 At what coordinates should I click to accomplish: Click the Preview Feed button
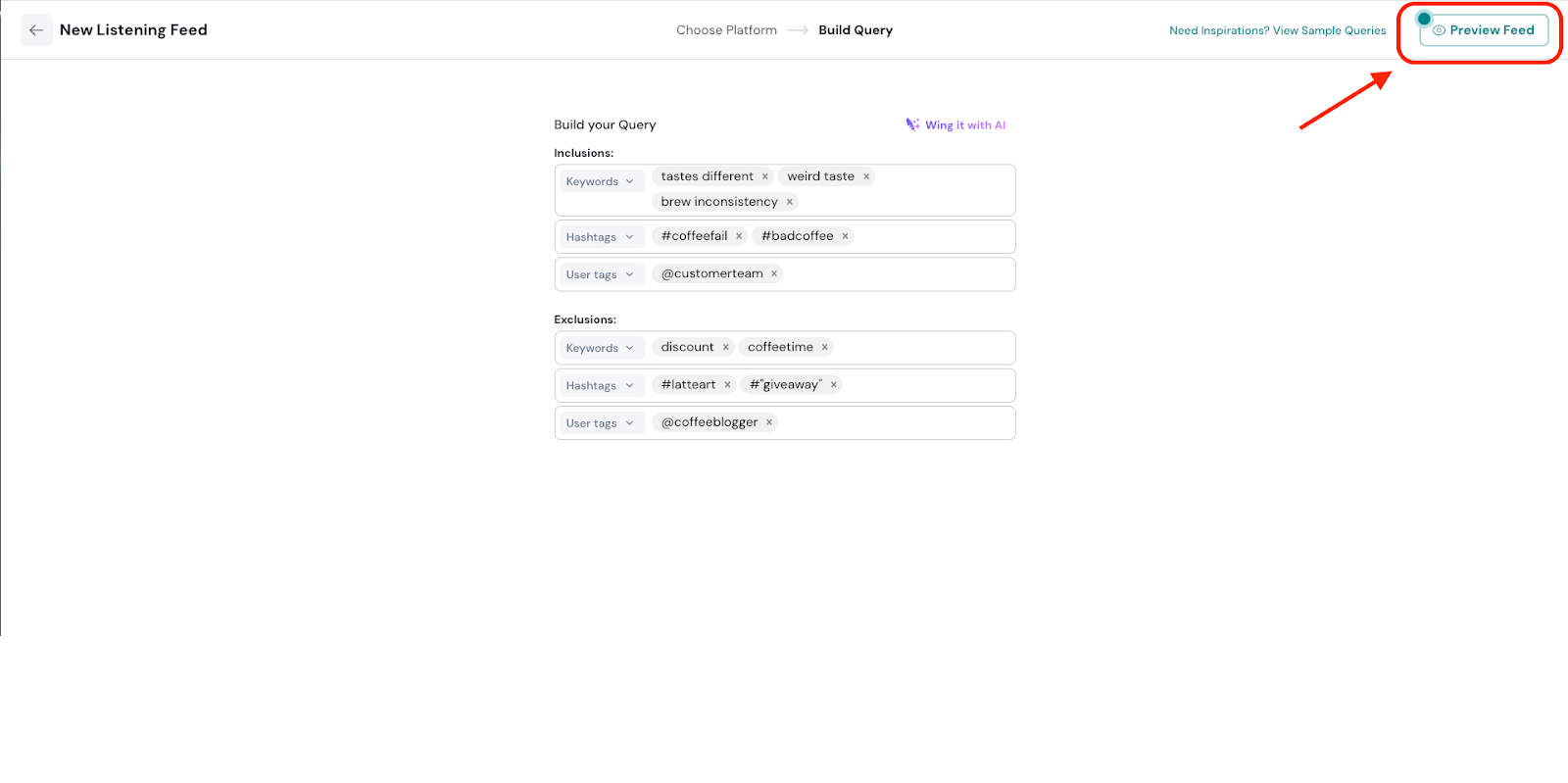point(1484,30)
